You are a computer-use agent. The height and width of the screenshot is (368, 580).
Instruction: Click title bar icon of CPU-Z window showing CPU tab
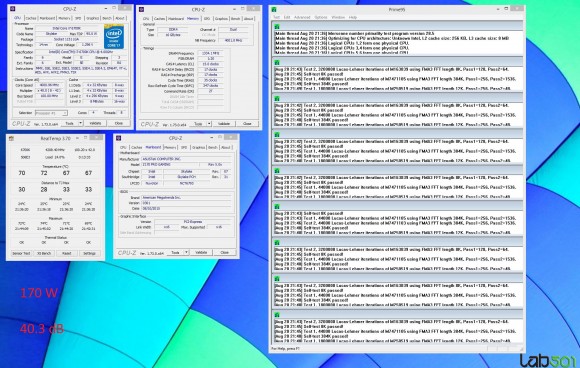(13, 9)
